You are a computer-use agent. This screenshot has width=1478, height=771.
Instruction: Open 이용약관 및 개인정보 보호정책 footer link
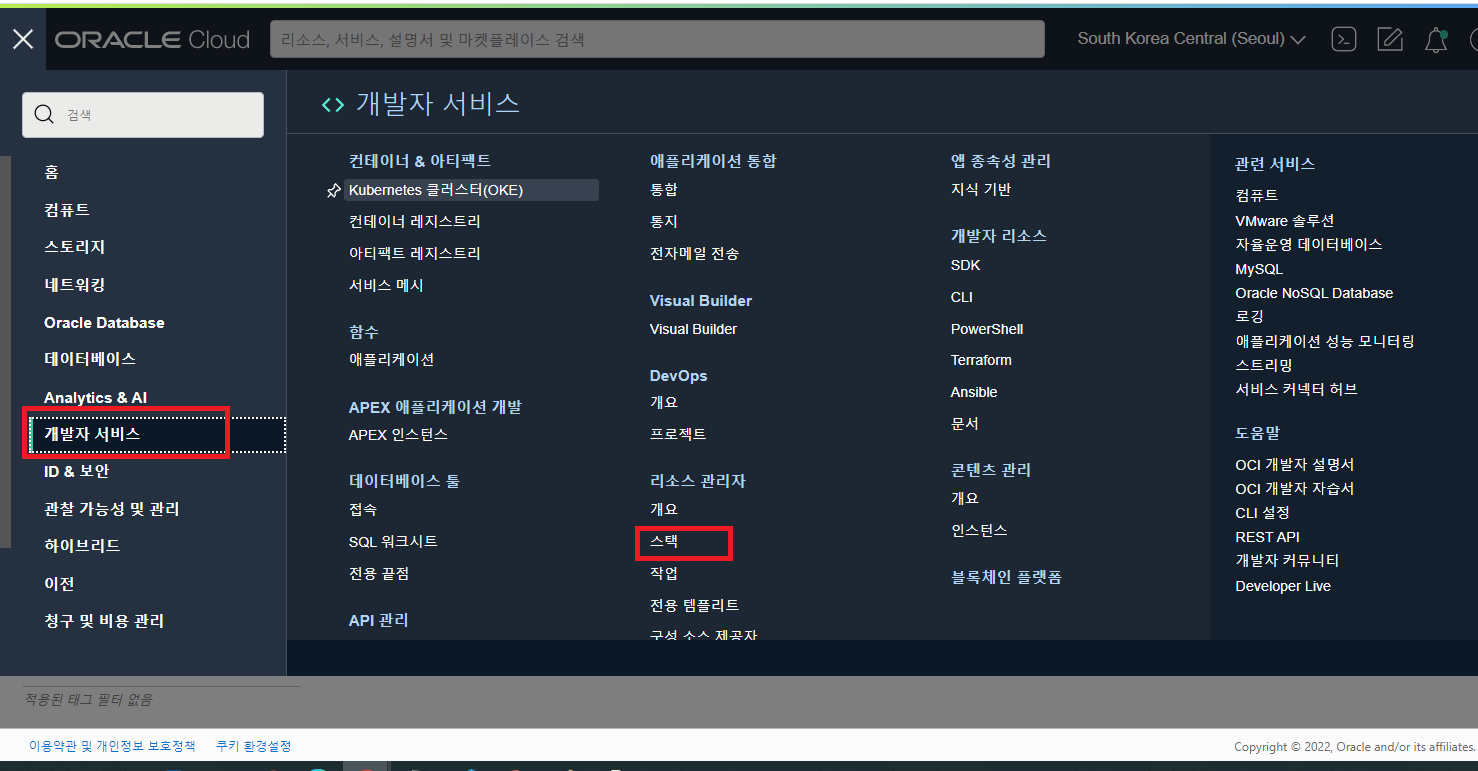coord(112,746)
